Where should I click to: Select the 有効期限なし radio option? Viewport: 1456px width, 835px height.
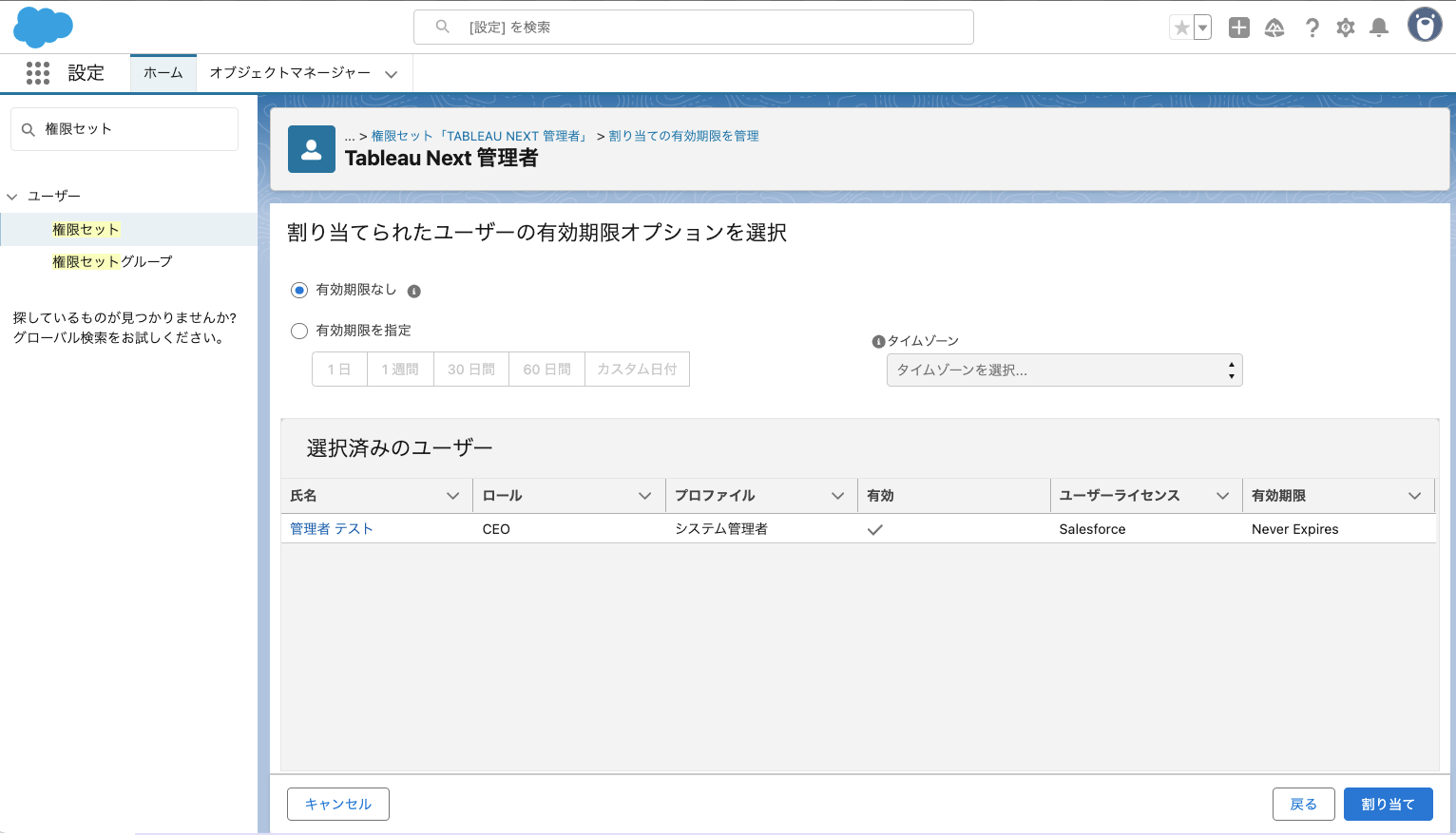point(299,290)
